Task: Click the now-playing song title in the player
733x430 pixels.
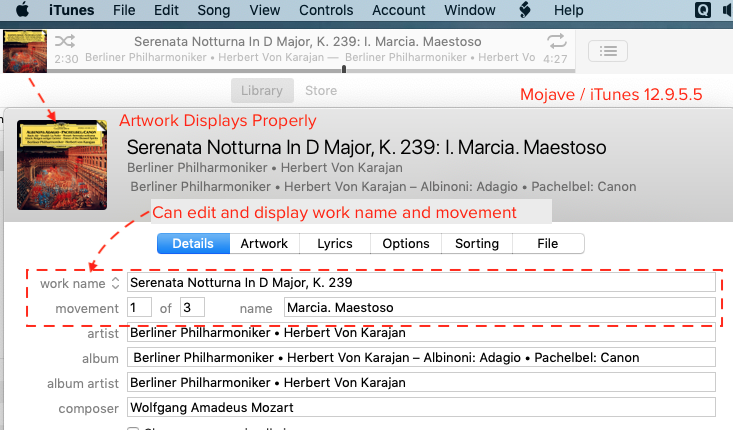Action: (308, 42)
